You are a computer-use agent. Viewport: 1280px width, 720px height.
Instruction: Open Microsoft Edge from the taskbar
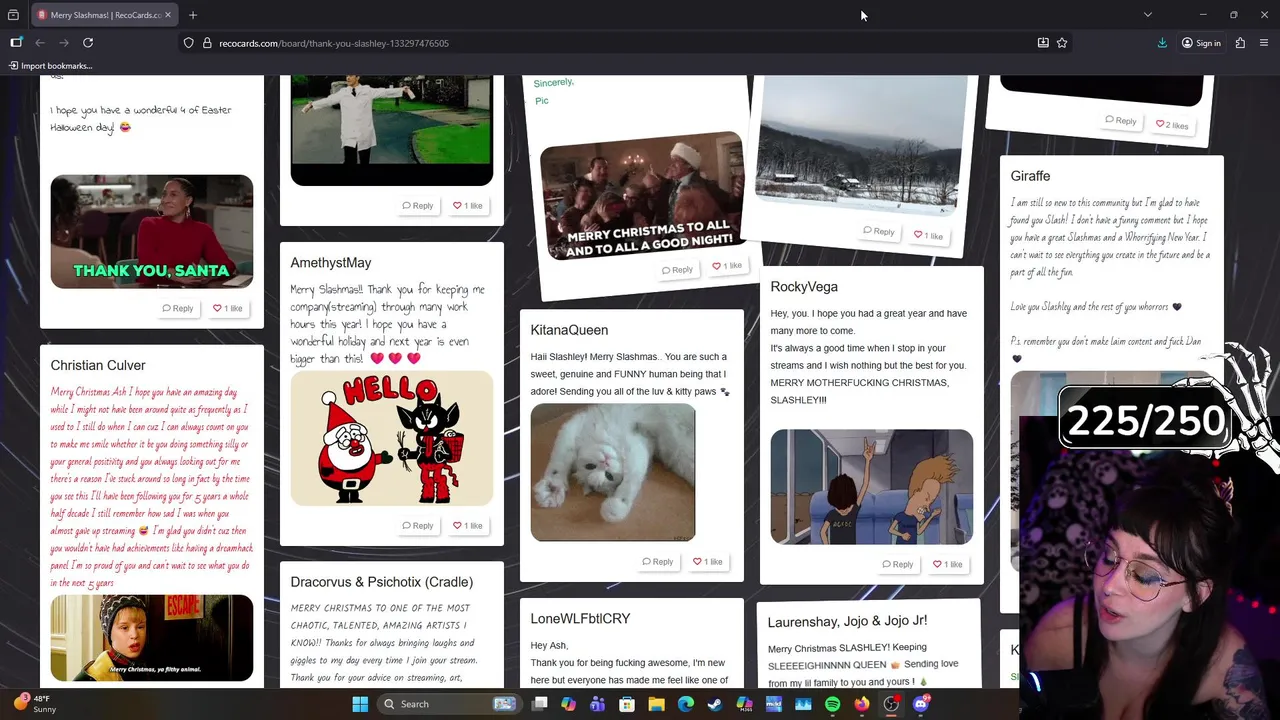tap(685, 704)
